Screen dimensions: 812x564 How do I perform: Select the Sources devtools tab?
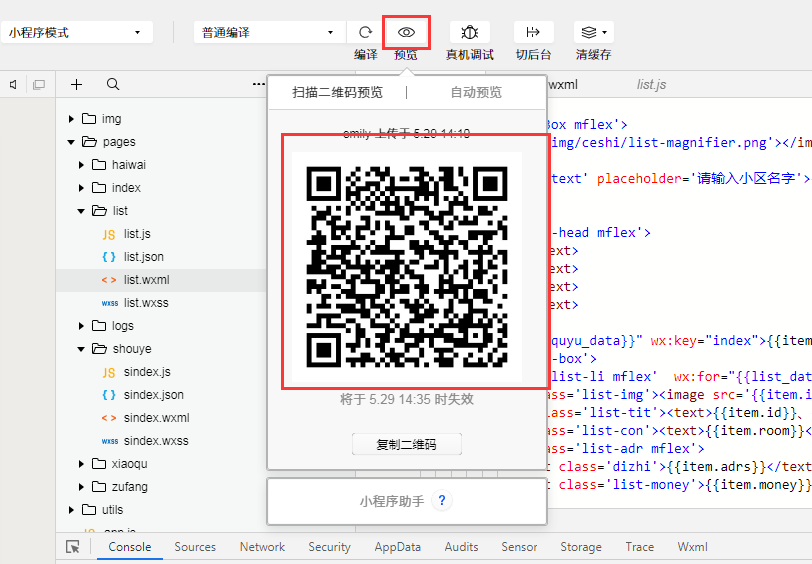[195, 547]
